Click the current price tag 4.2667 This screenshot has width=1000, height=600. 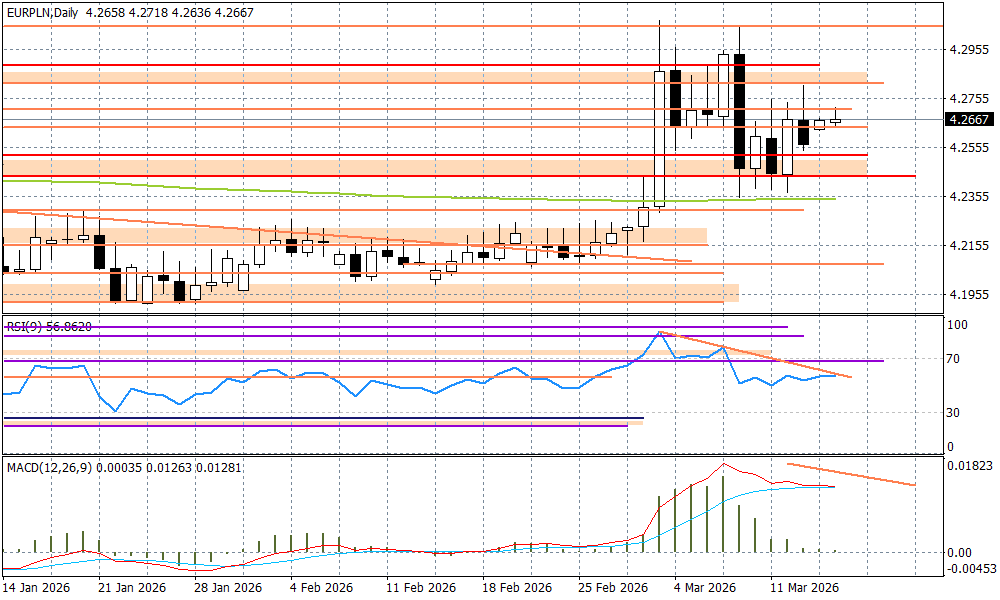point(969,120)
